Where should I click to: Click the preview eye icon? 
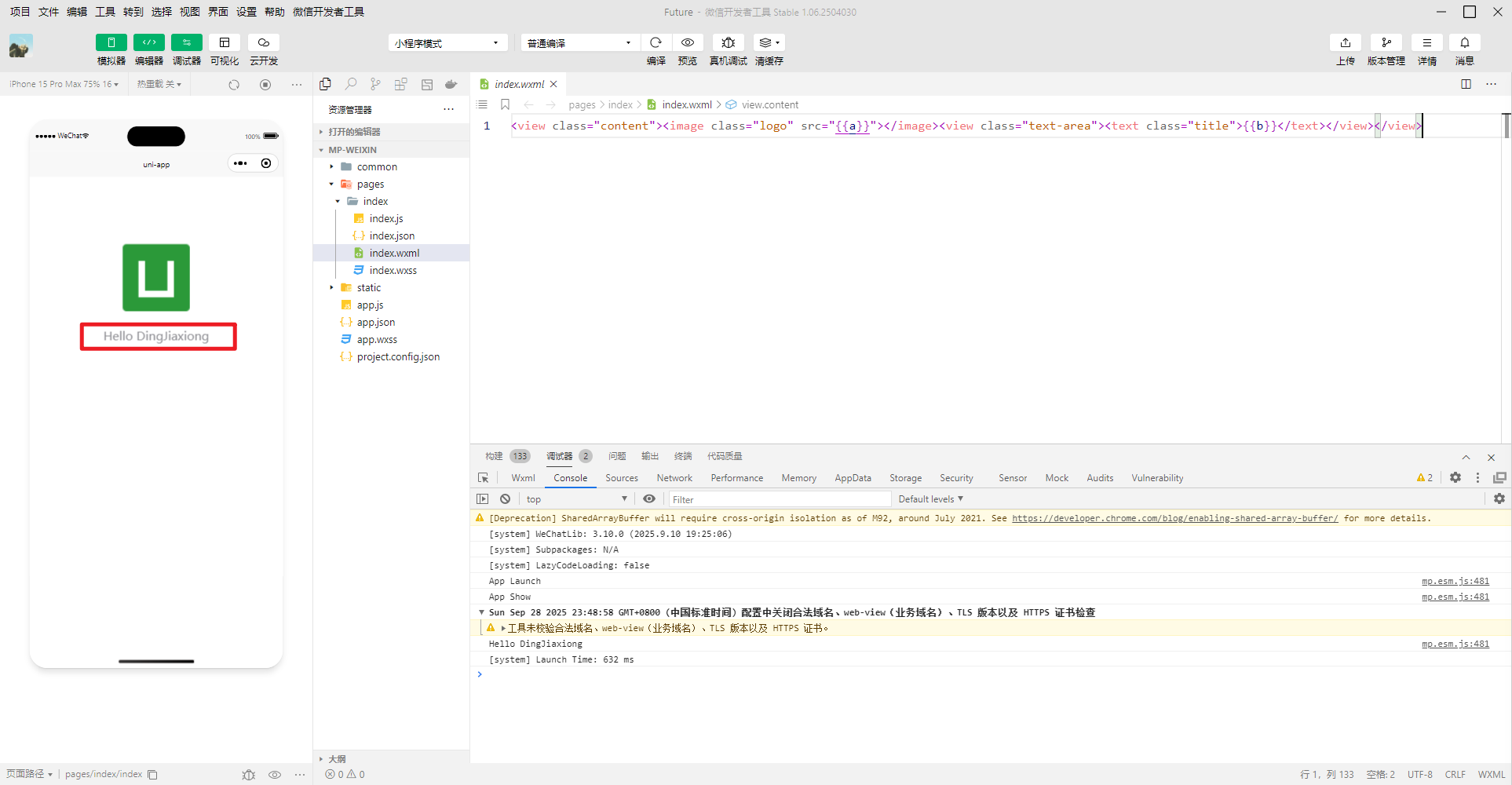click(x=688, y=42)
